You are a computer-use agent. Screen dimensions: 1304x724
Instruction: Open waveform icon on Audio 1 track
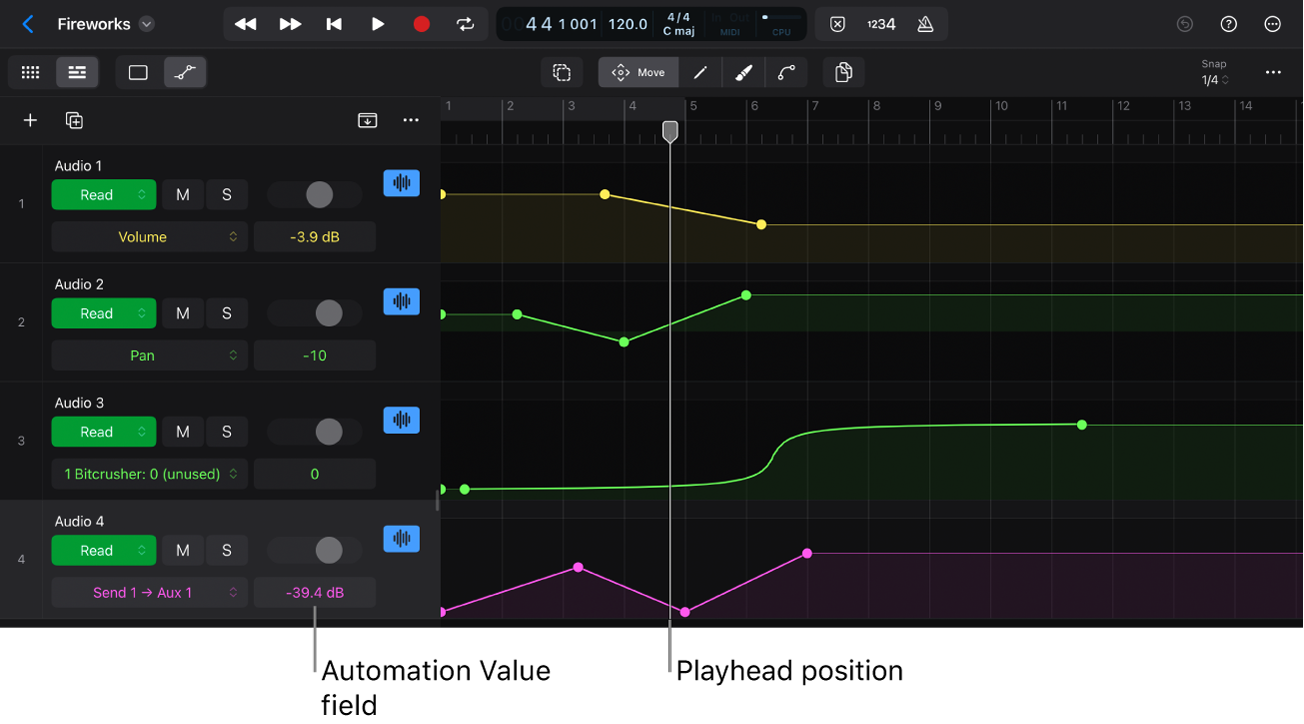coord(401,183)
